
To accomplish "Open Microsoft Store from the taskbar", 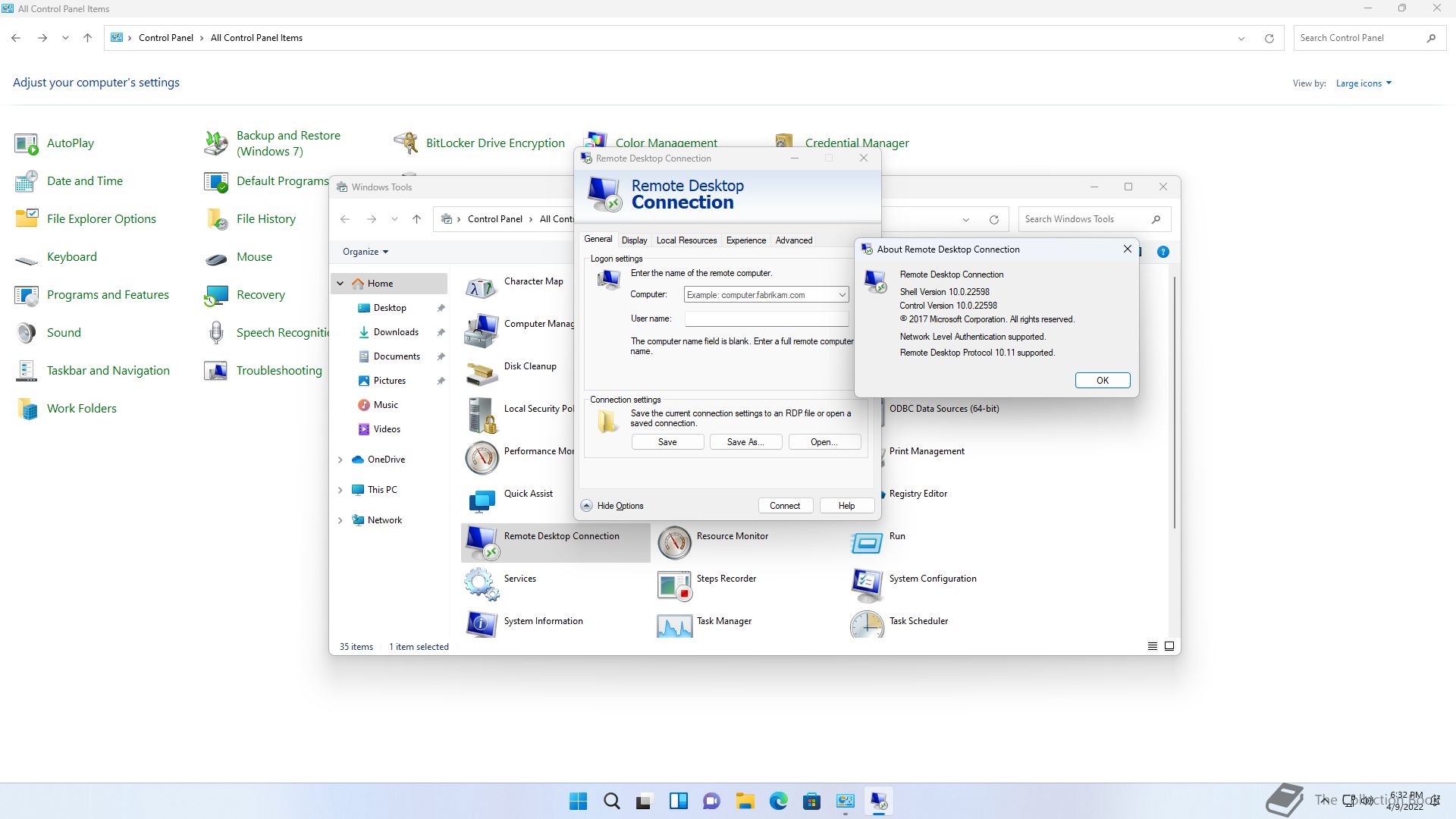I will click(x=811, y=801).
